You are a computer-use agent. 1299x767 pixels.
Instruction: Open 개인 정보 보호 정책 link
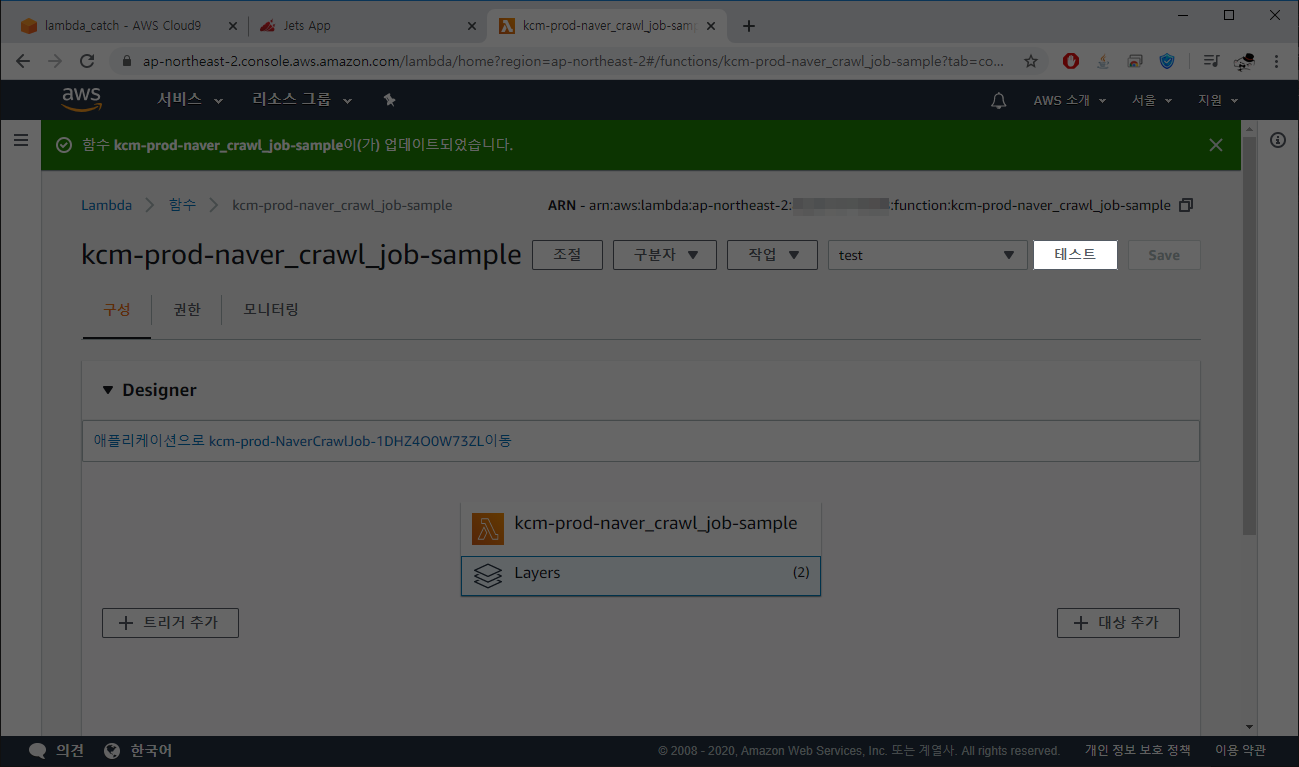[1137, 751]
